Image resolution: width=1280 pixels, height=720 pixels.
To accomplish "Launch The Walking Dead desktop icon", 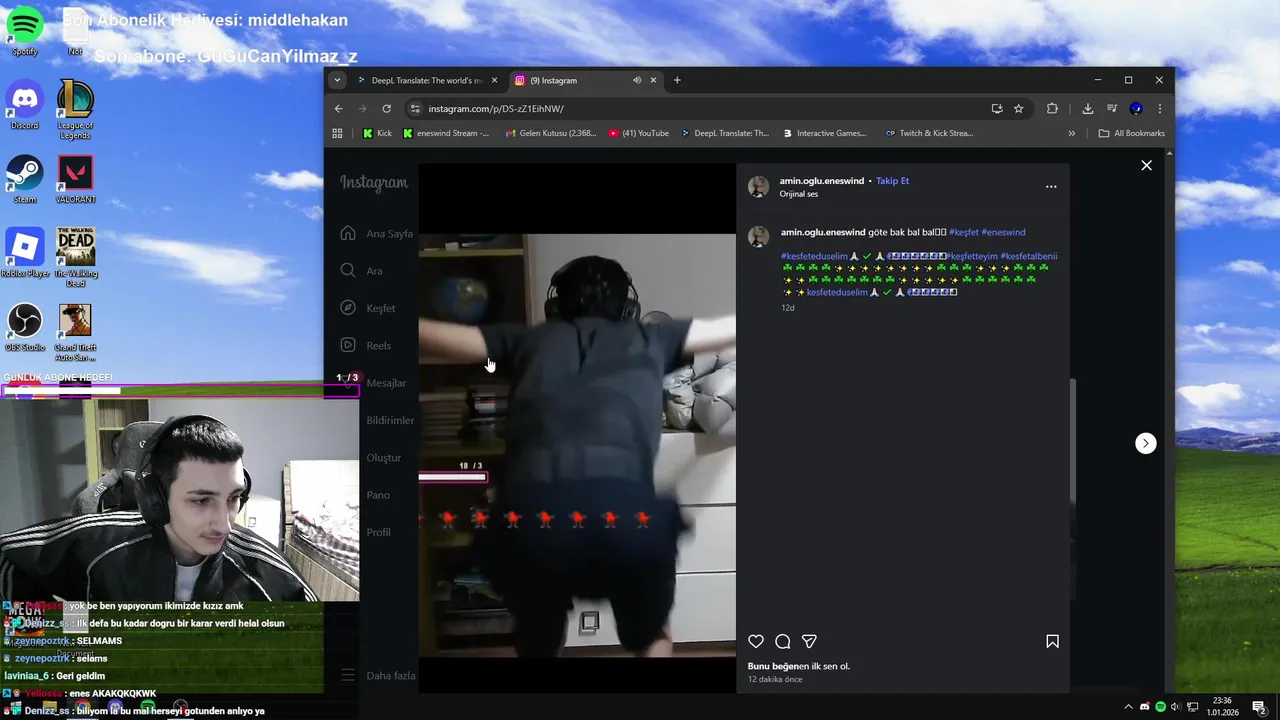I will pos(75,258).
